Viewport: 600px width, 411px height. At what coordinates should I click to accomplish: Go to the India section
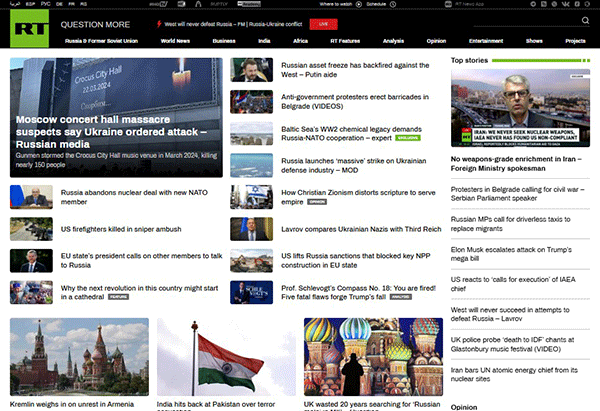pos(264,41)
